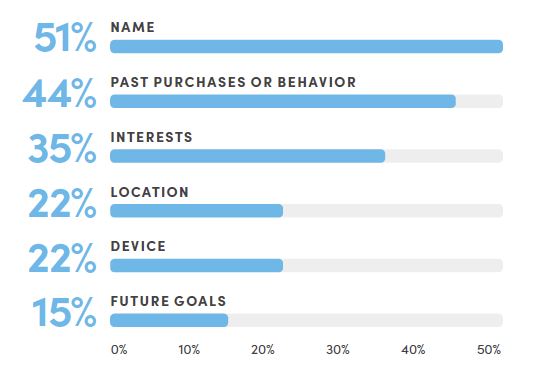The height and width of the screenshot is (379, 542).
Task: Click the 0% axis tick
Action: tap(119, 350)
